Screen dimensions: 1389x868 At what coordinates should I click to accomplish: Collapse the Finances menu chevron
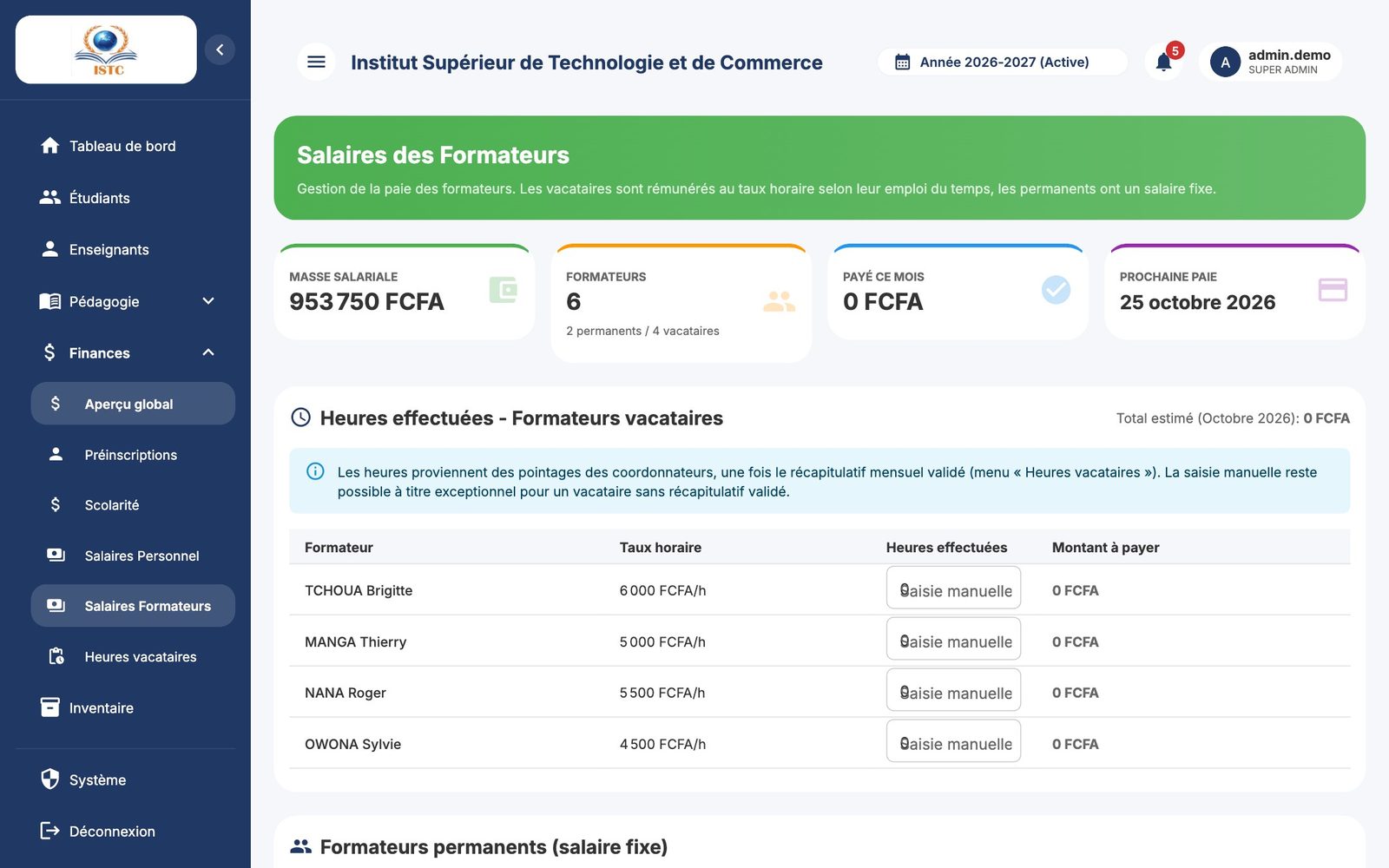tap(208, 352)
